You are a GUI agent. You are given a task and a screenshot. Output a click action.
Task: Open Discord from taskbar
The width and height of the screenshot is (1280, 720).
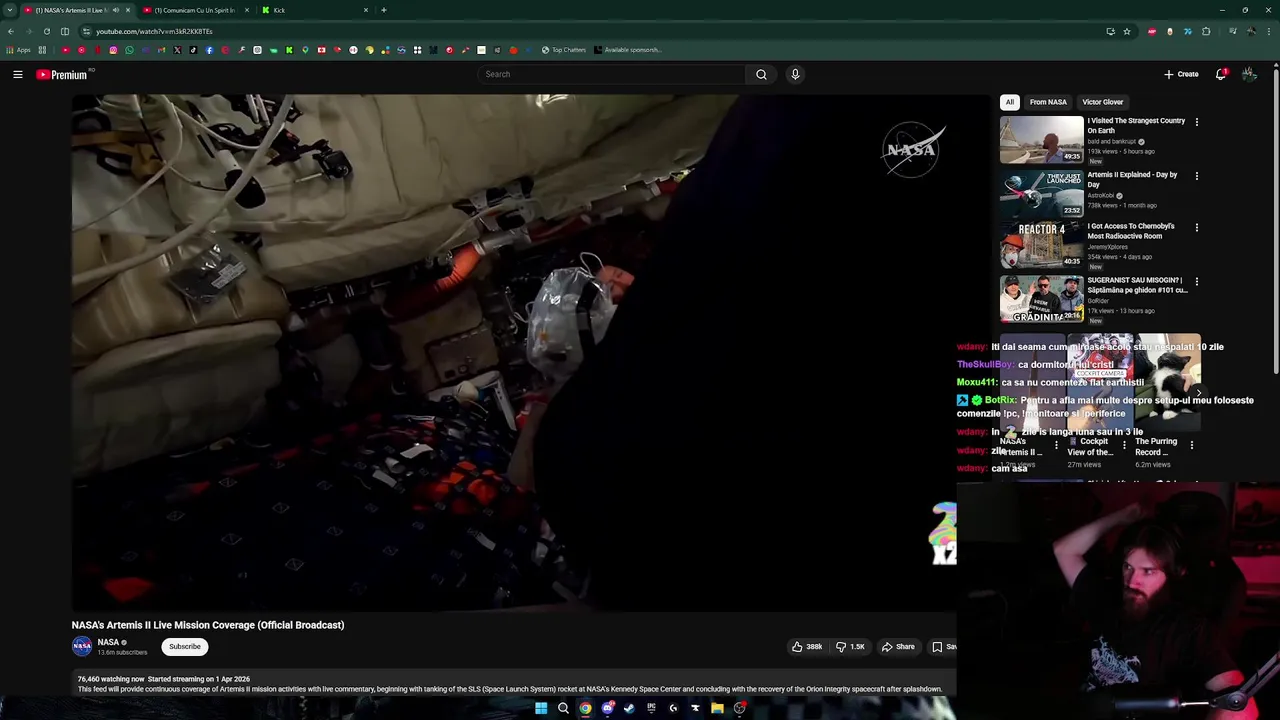(607, 708)
